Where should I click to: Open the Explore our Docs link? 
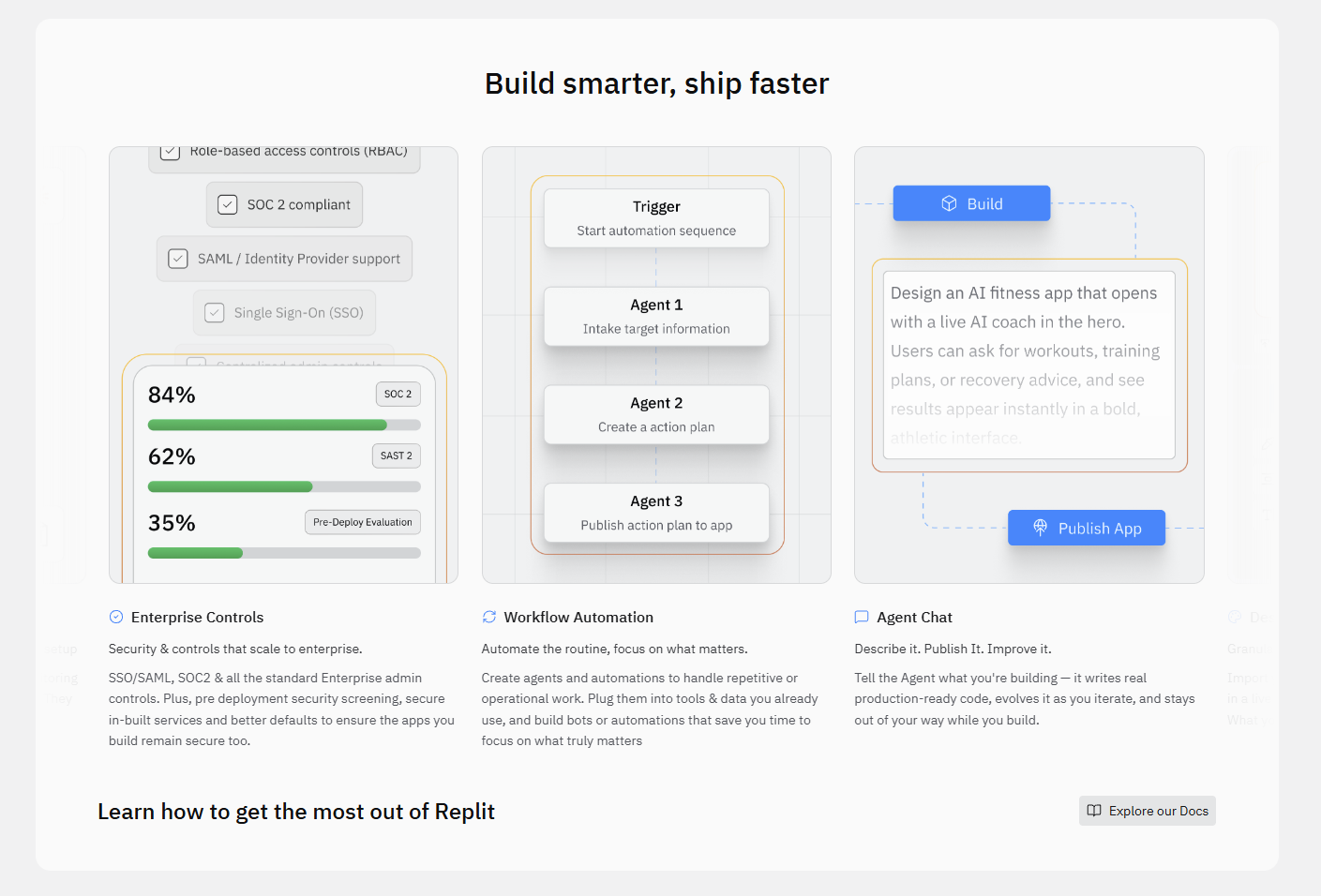tap(1148, 811)
